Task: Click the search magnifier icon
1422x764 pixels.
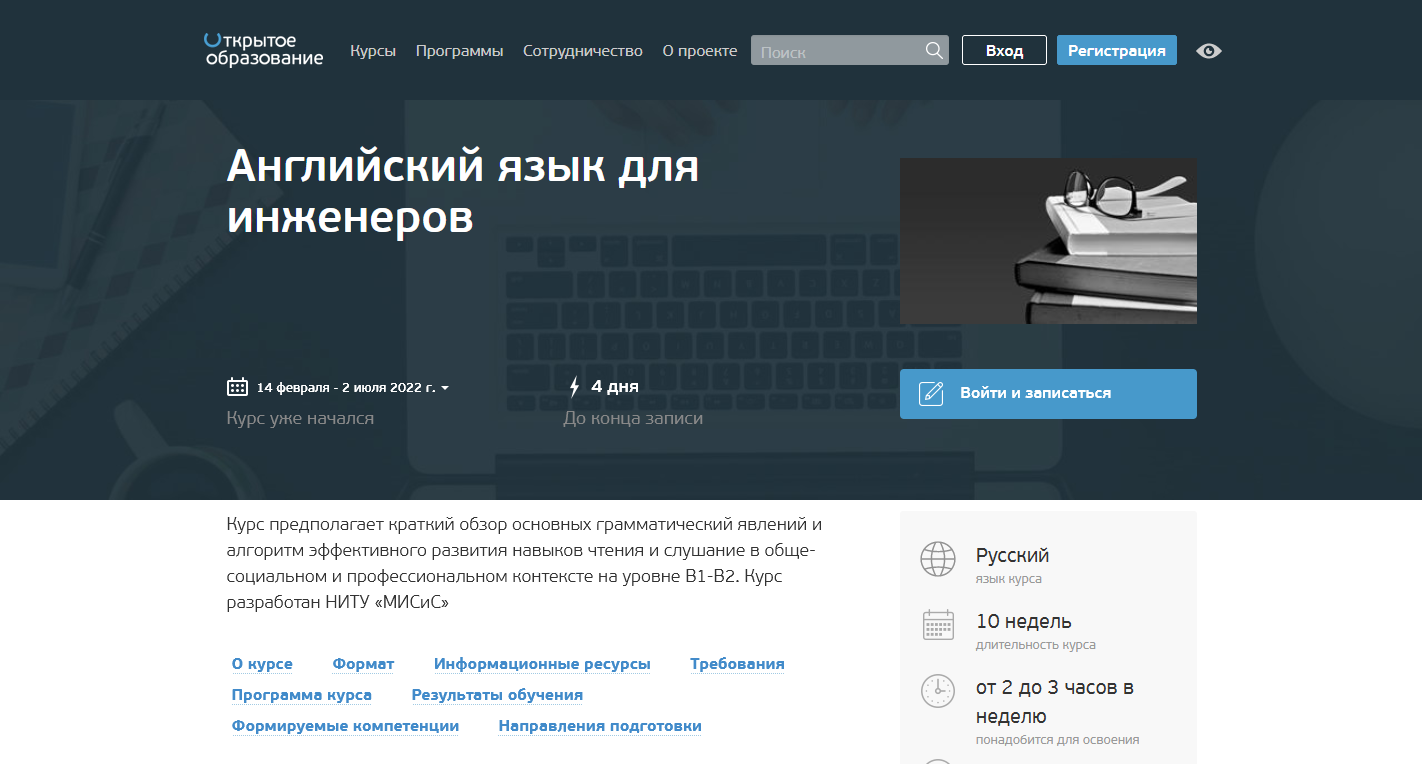Action: coord(934,50)
